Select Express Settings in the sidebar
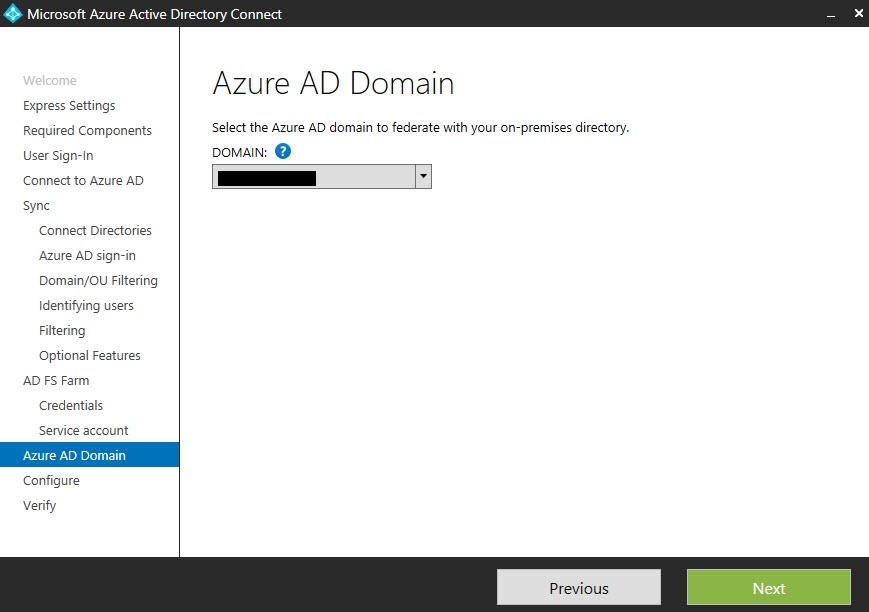The image size is (869, 612). coord(69,106)
